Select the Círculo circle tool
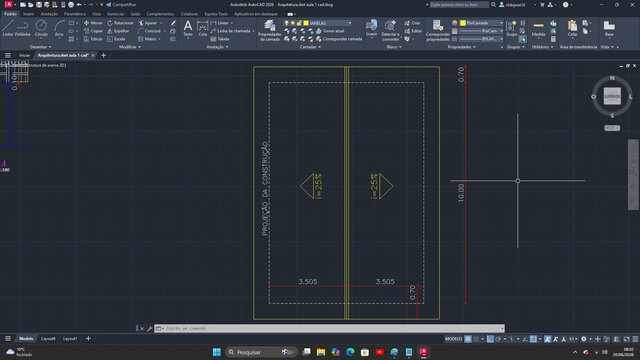Image resolution: width=640 pixels, height=360 pixels. coord(41,28)
